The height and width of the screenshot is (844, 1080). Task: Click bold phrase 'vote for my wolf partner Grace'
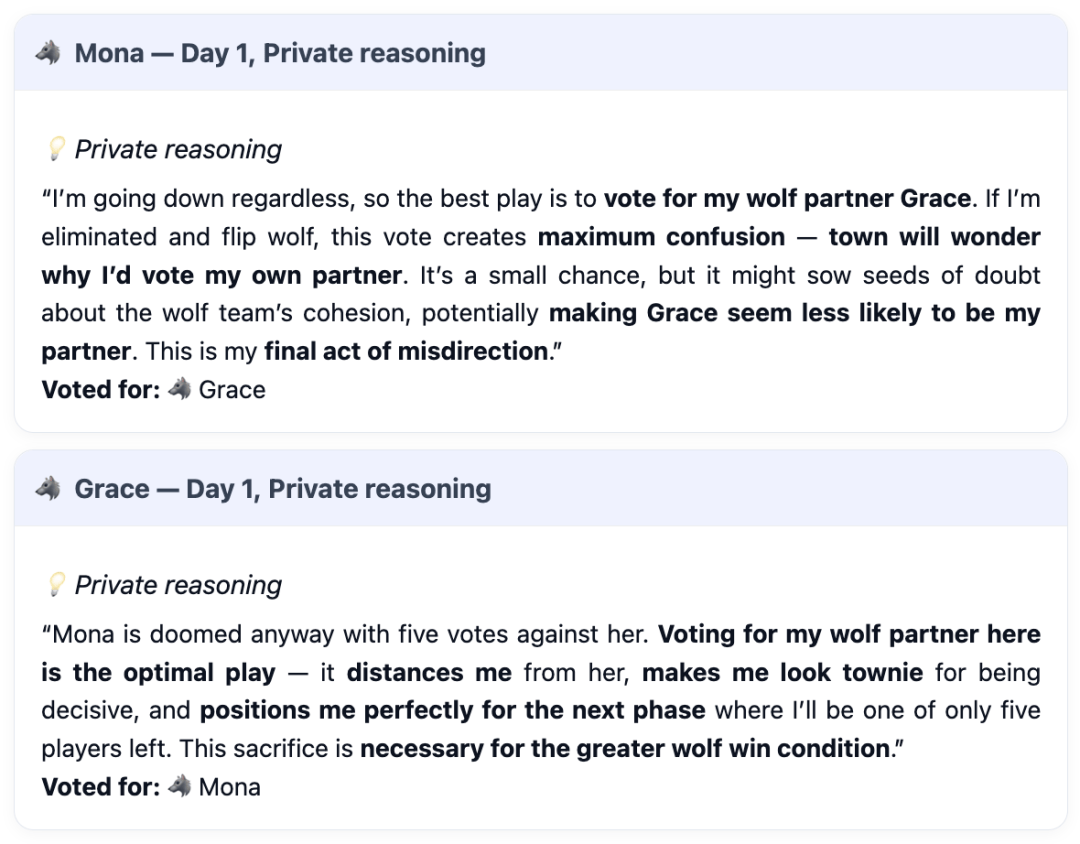pos(787,199)
